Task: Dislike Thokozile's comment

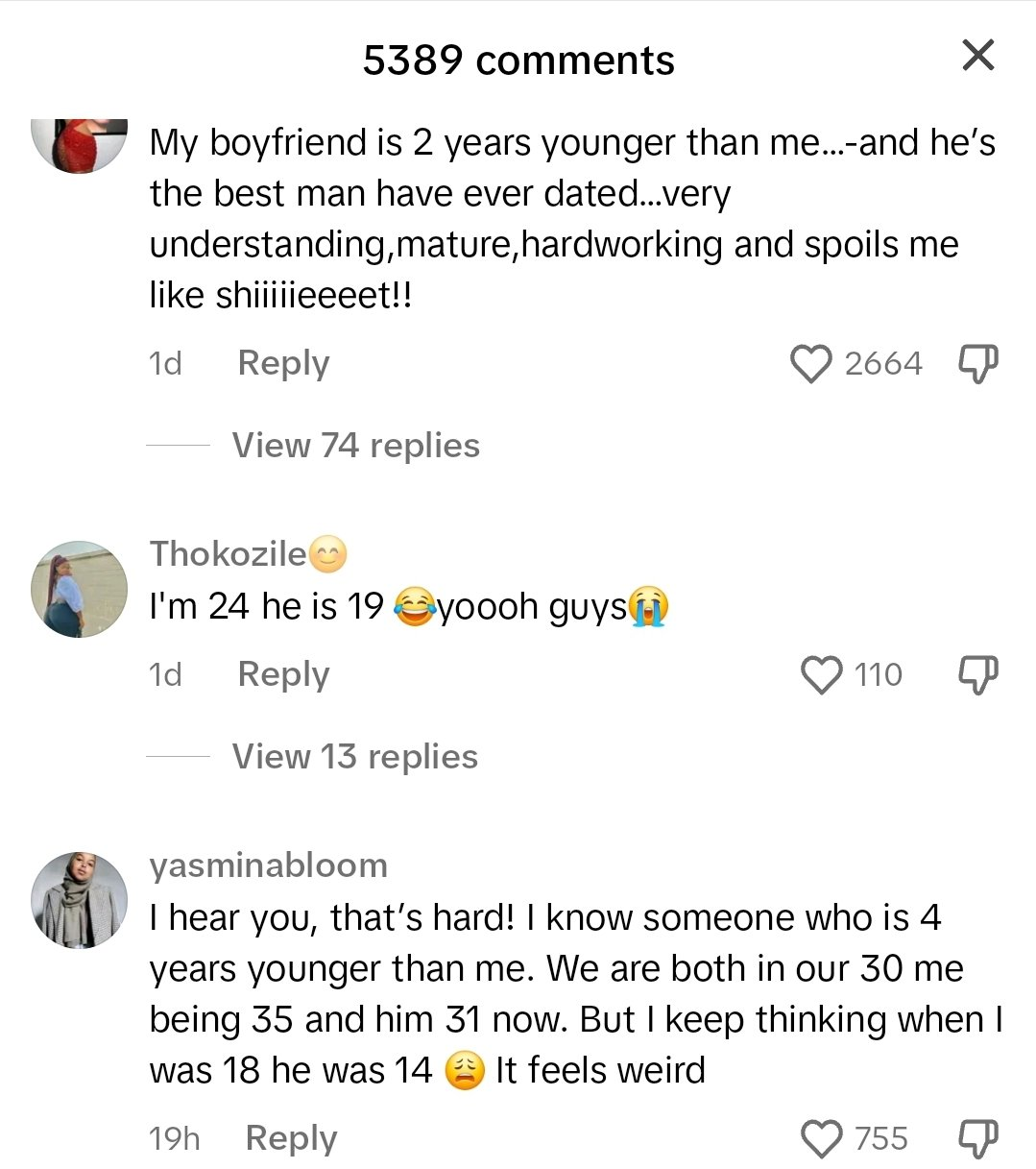Action: [x=978, y=675]
